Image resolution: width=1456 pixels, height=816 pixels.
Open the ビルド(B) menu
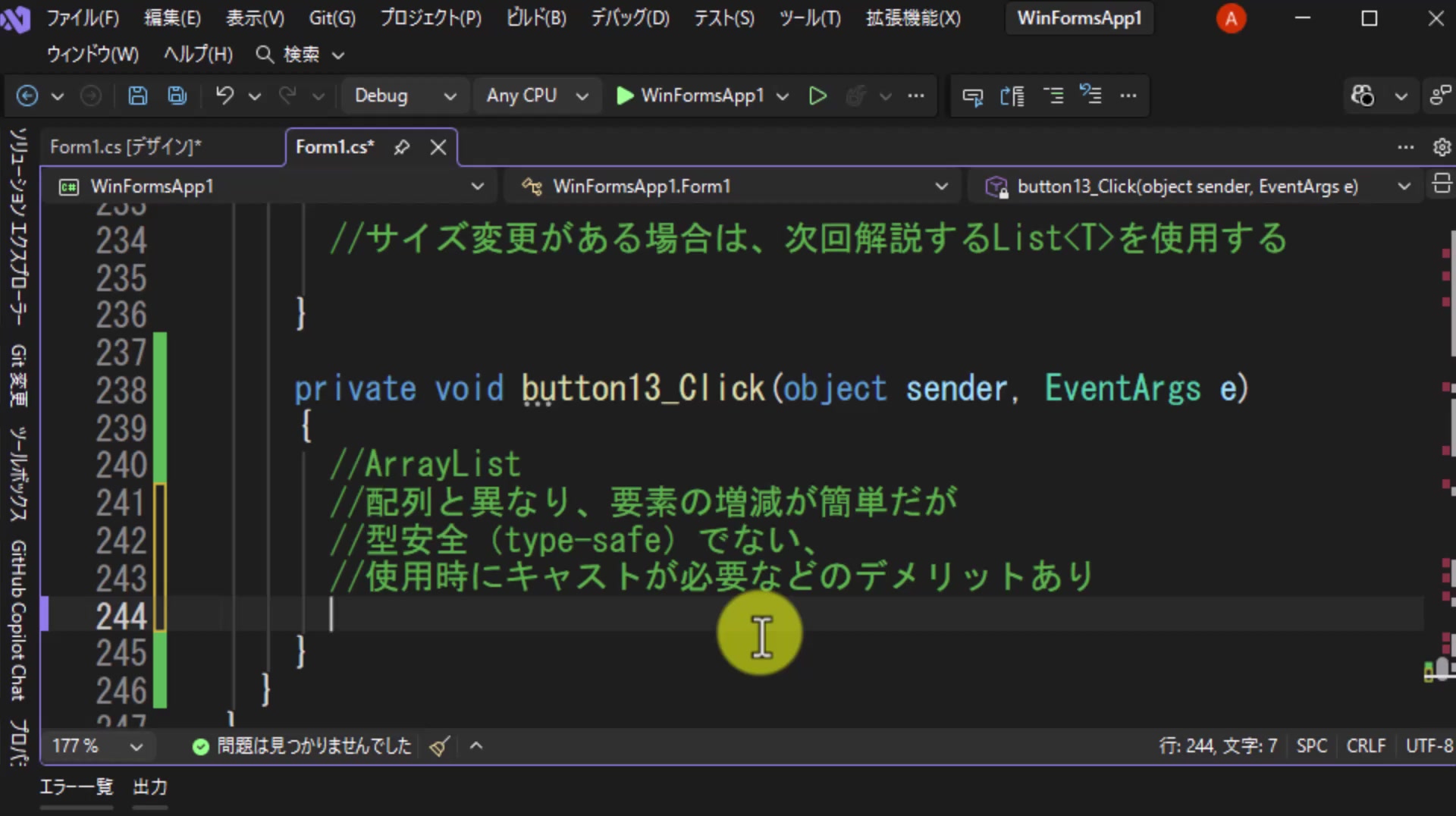[536, 18]
